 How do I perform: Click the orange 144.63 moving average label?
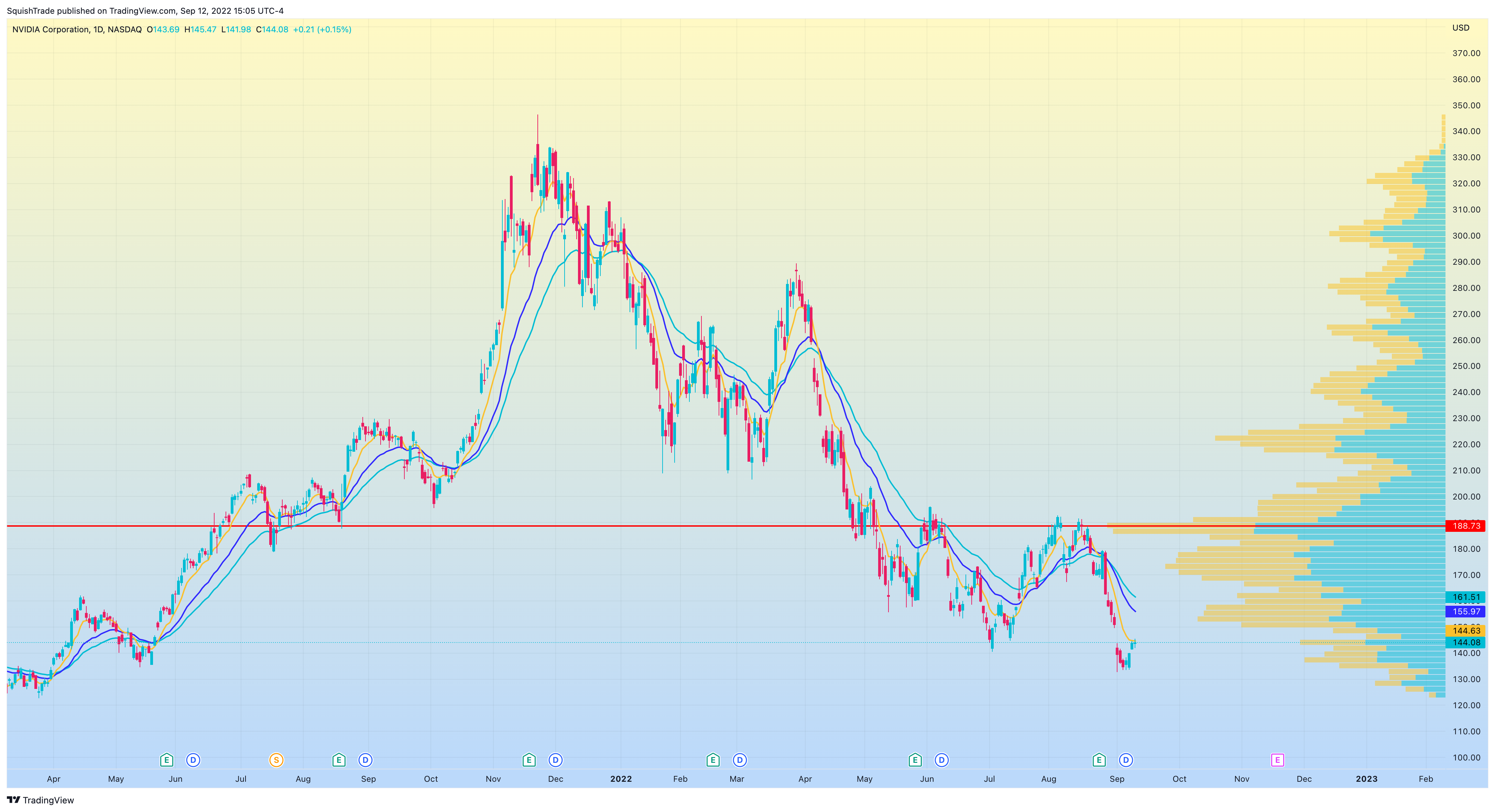pyautogui.click(x=1466, y=630)
